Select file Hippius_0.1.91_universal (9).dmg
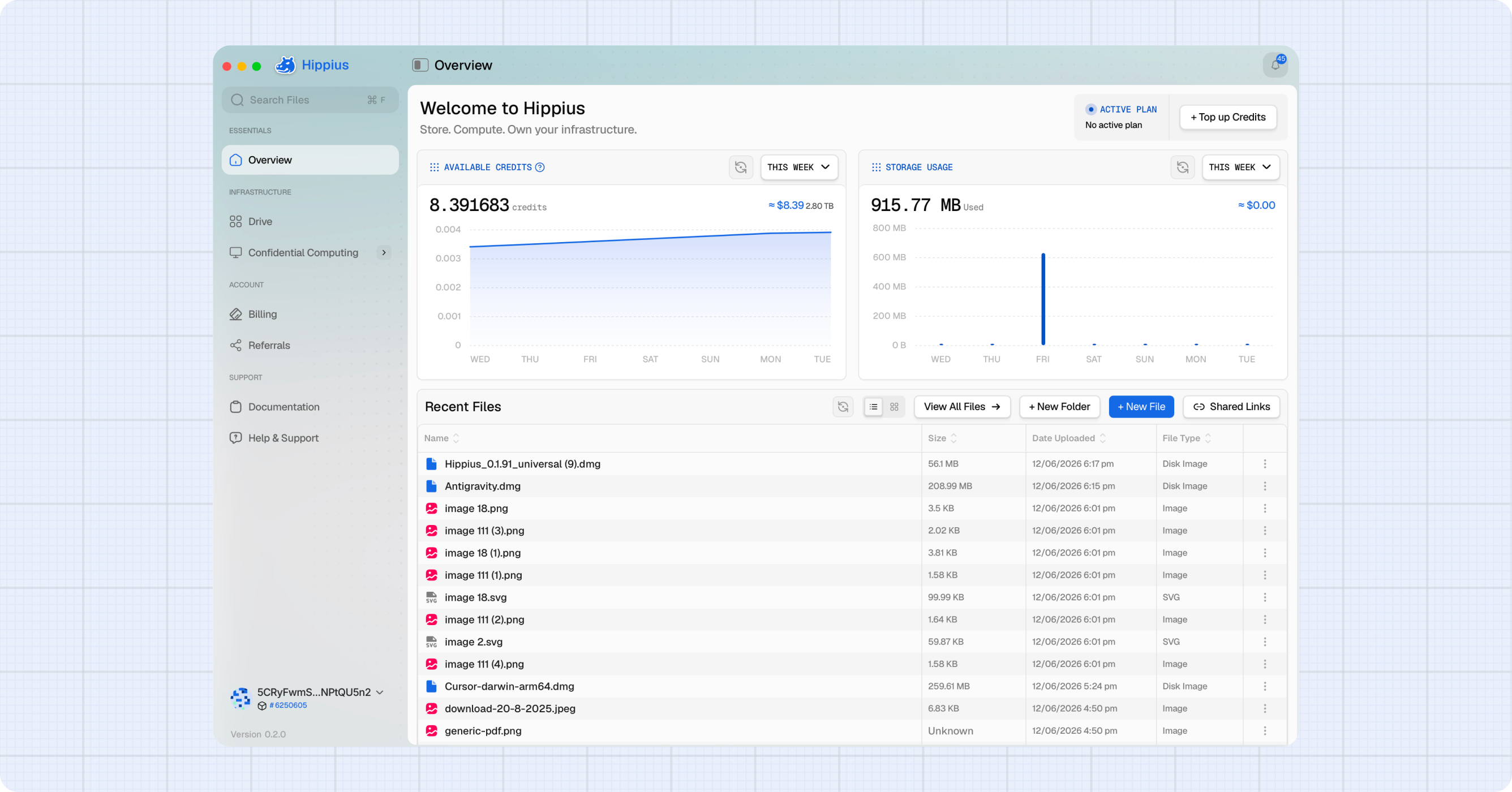1512x792 pixels. coord(522,463)
